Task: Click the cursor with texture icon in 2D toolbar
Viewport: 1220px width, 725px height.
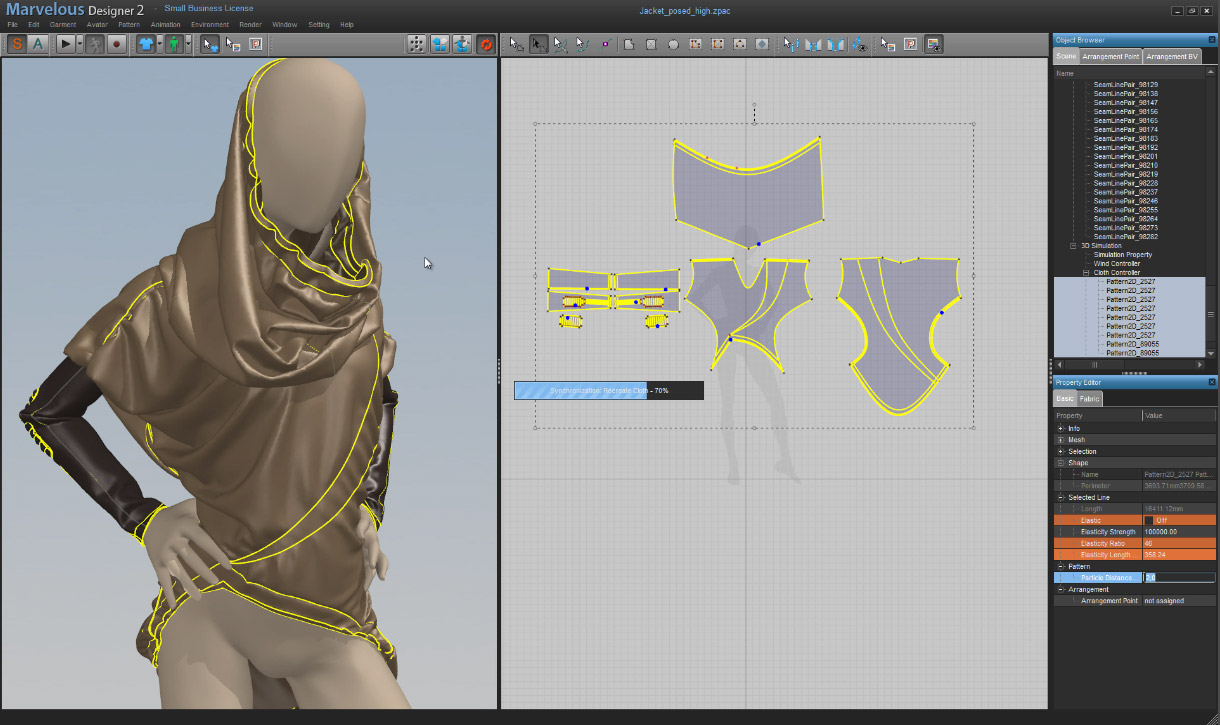Action: [888, 44]
